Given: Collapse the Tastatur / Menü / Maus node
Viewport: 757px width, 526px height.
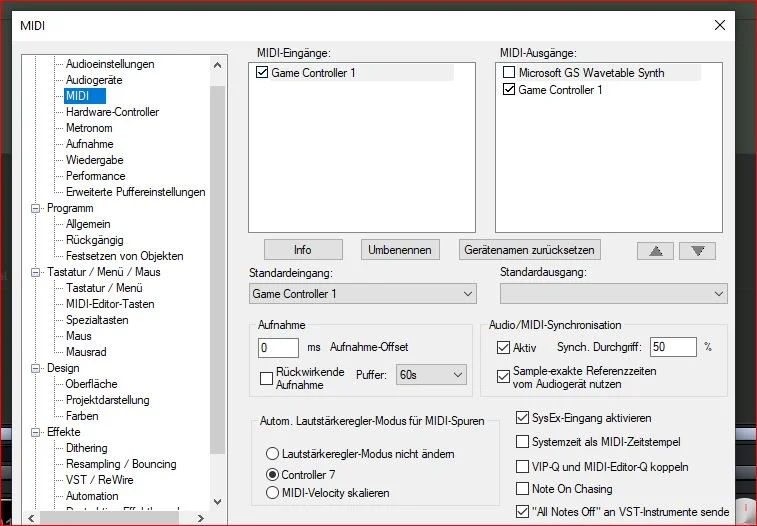Looking at the screenshot, I should click(35, 272).
